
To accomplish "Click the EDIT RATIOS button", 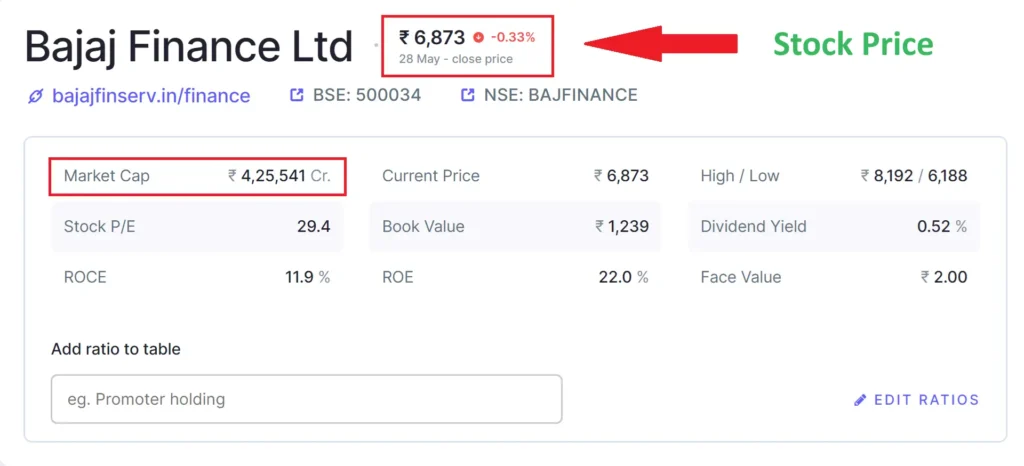I will 926,400.
